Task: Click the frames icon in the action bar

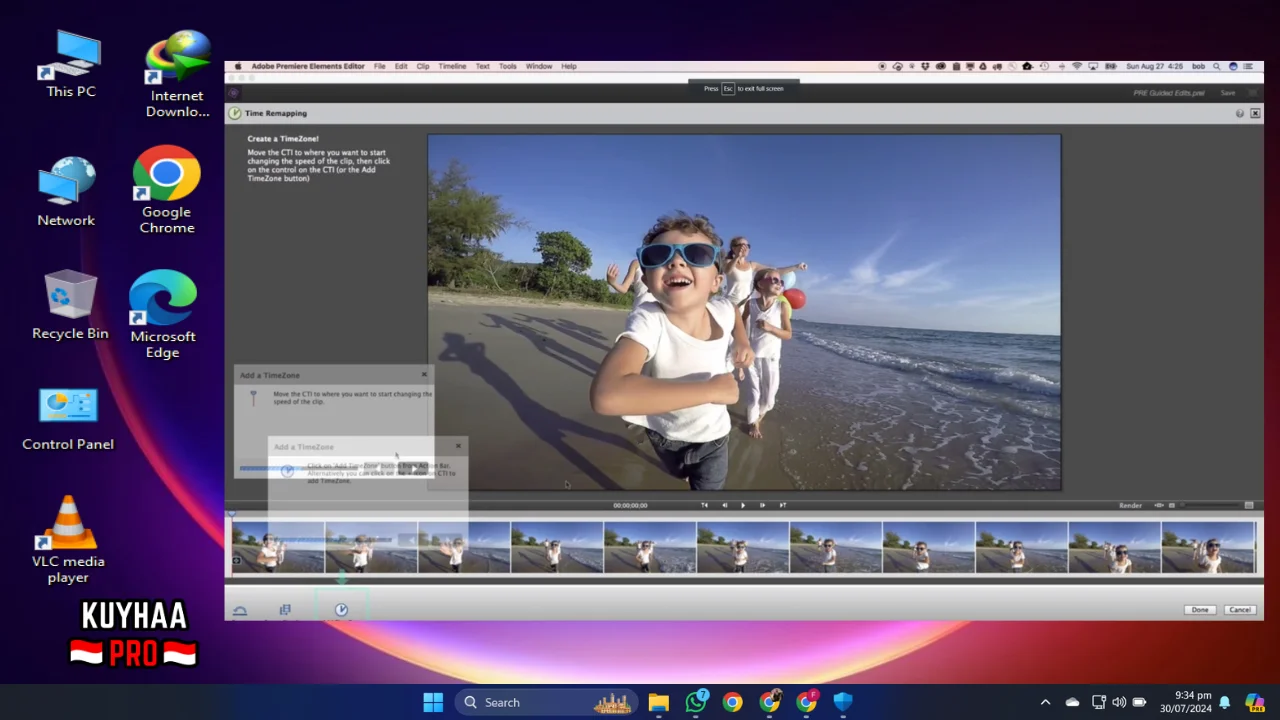Action: coord(285,609)
